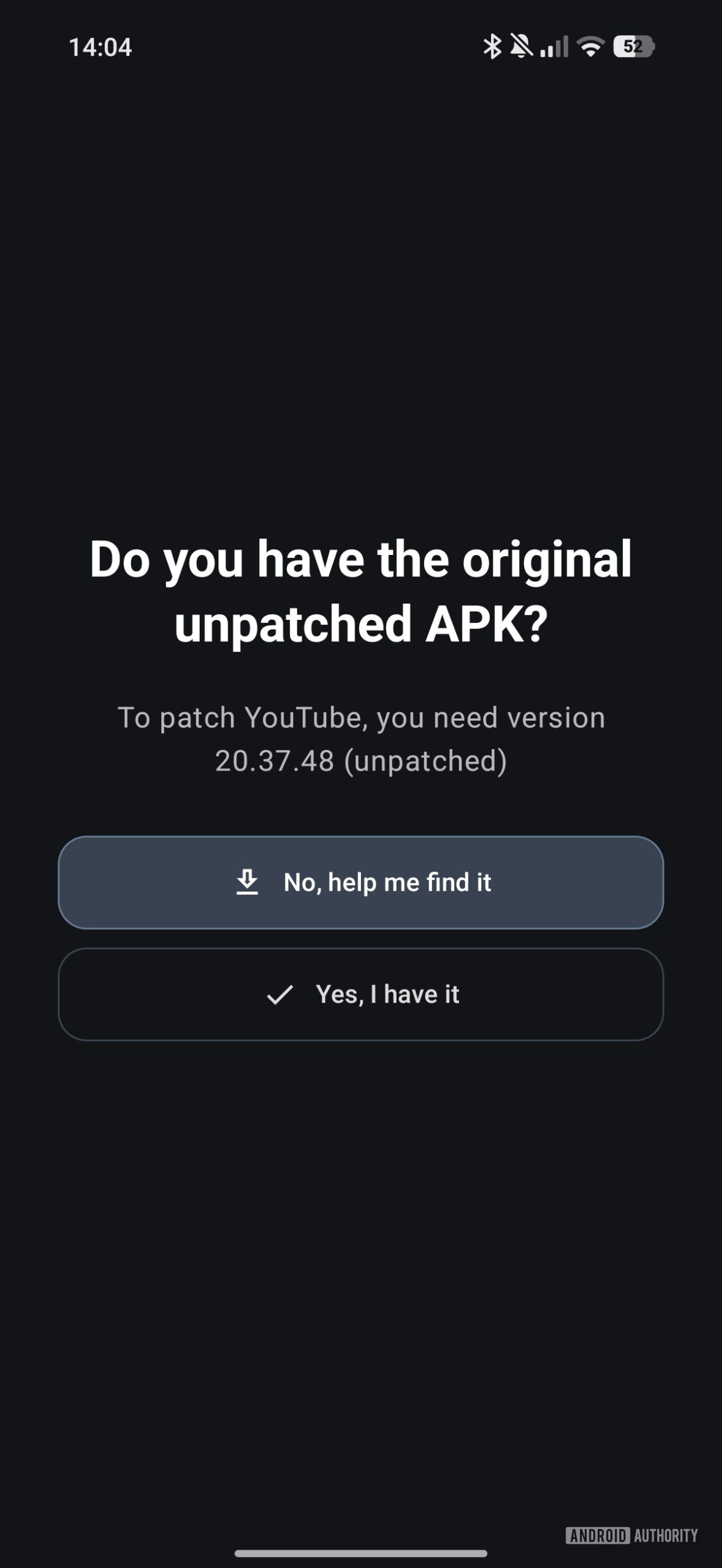This screenshot has height=1568, width=722.
Task: Click the checkmark icon
Action: (279, 995)
